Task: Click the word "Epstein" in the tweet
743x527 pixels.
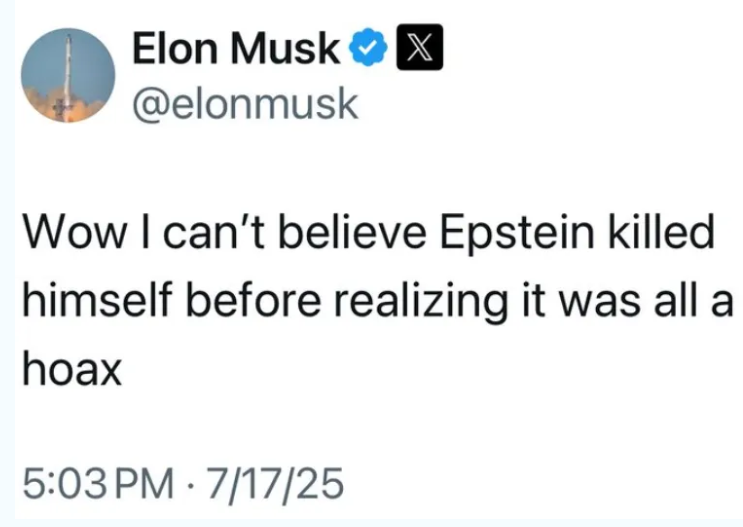Action: click(x=517, y=234)
